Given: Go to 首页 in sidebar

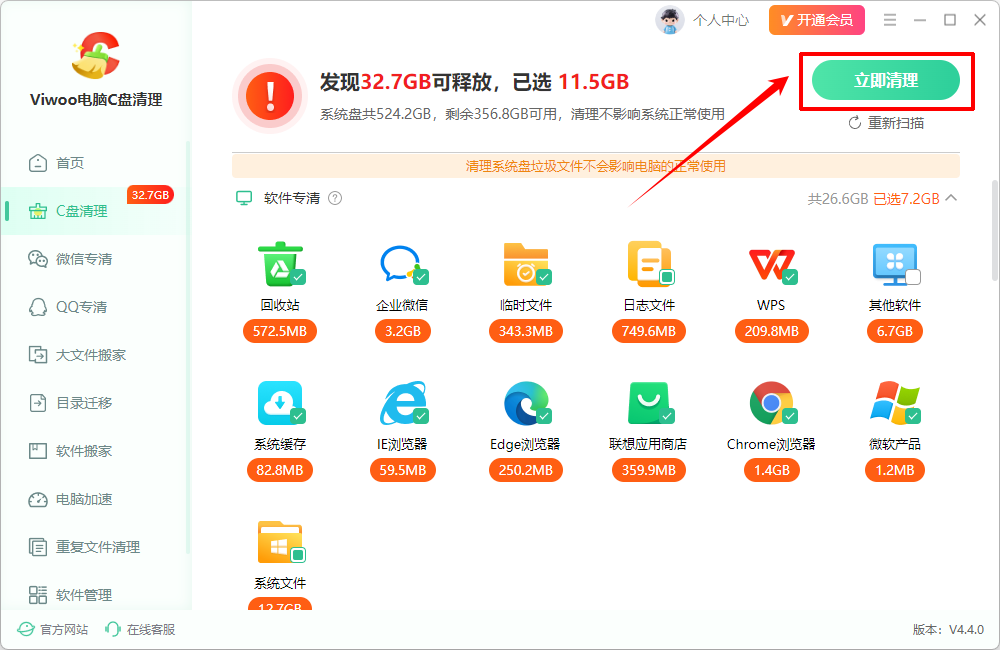Looking at the screenshot, I should [x=94, y=163].
